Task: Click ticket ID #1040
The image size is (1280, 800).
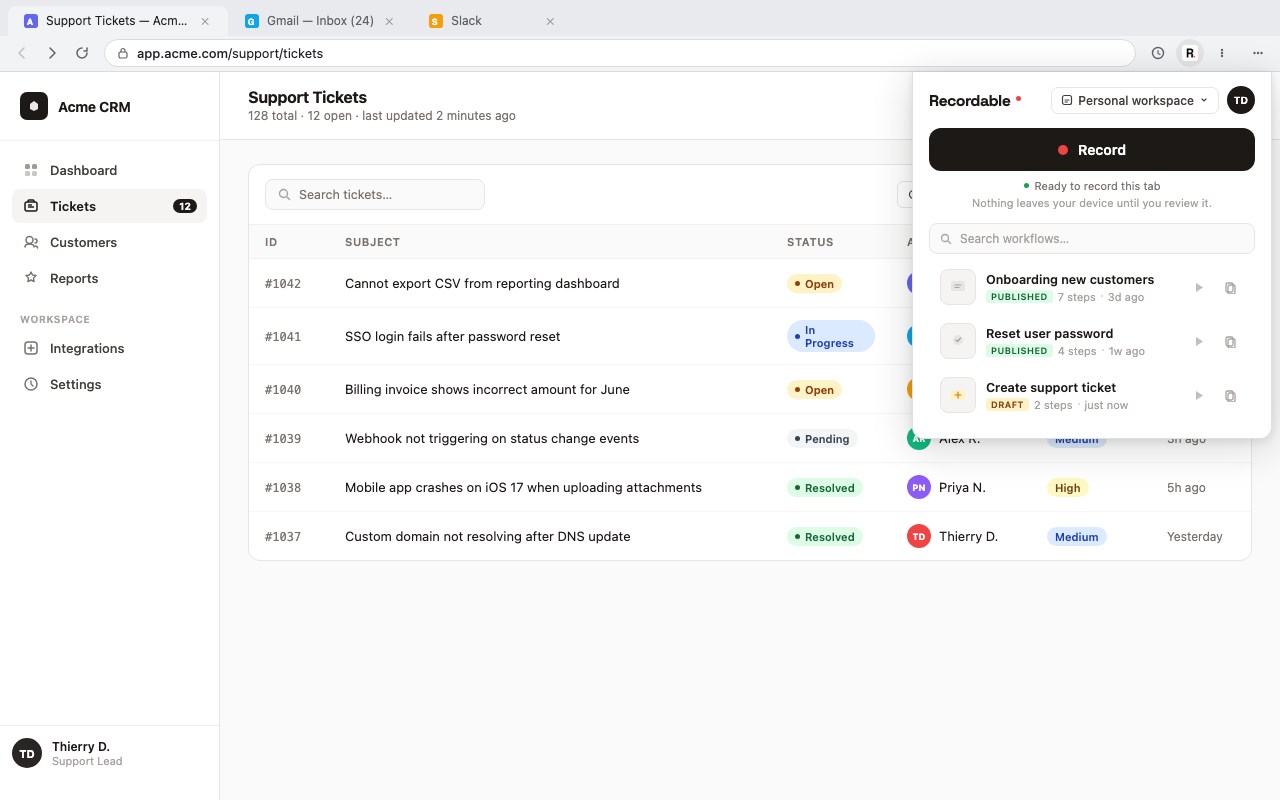Action: 283,390
